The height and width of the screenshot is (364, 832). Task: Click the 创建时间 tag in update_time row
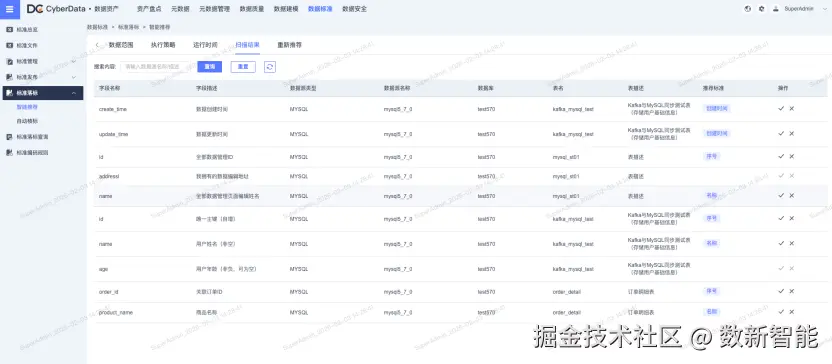717,134
